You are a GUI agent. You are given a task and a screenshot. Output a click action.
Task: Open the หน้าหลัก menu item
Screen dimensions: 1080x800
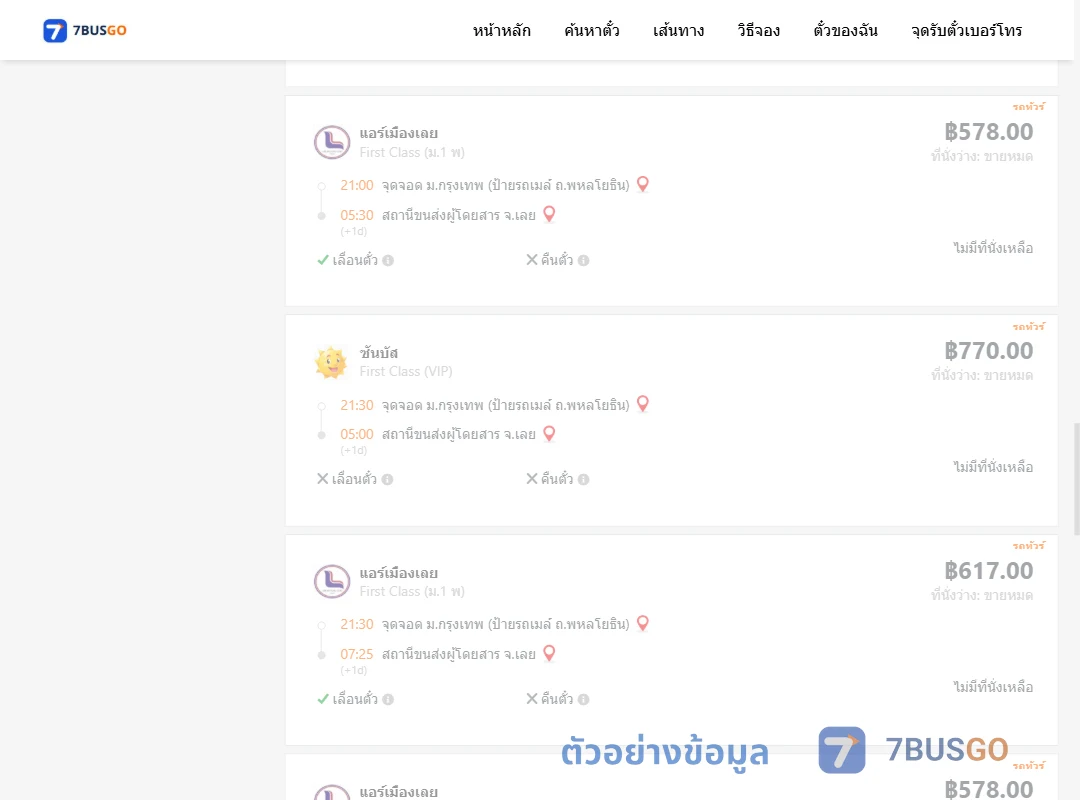pos(501,30)
